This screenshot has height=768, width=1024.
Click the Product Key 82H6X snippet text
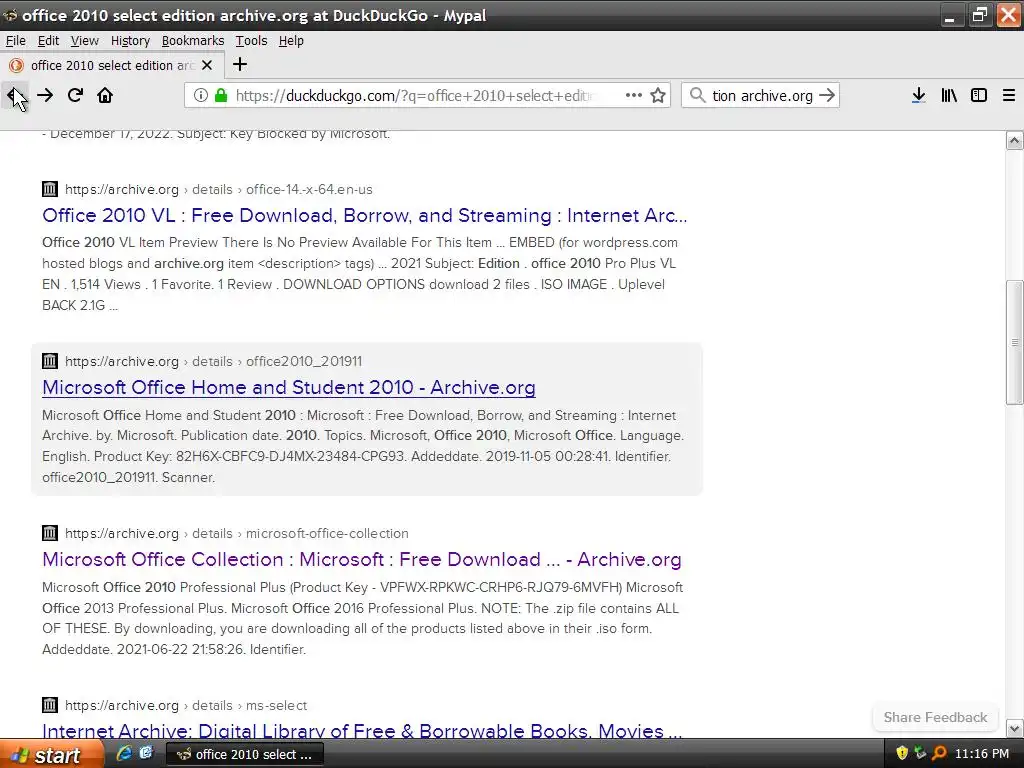tap(251, 456)
